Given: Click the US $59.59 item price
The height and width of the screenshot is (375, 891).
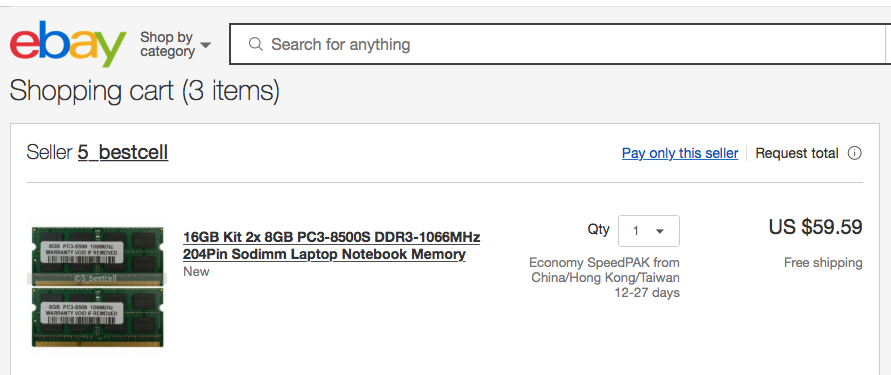Looking at the screenshot, I should tap(815, 228).
